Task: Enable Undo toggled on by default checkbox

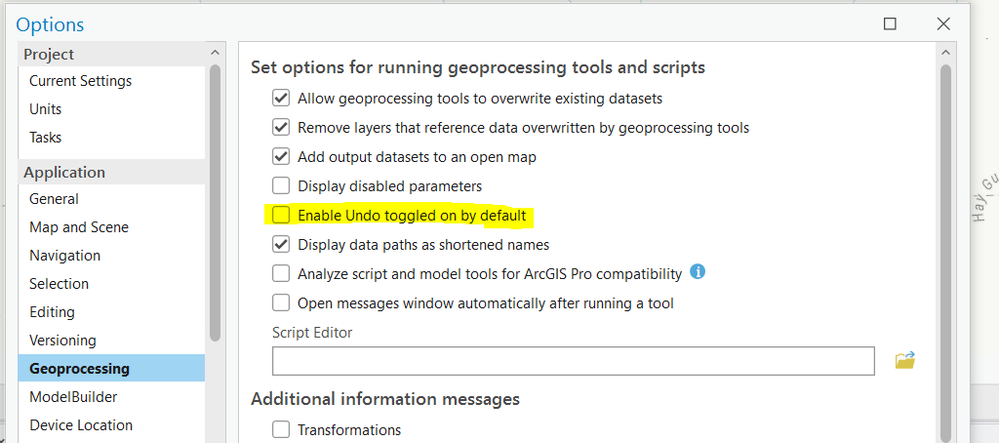Action: (x=281, y=215)
